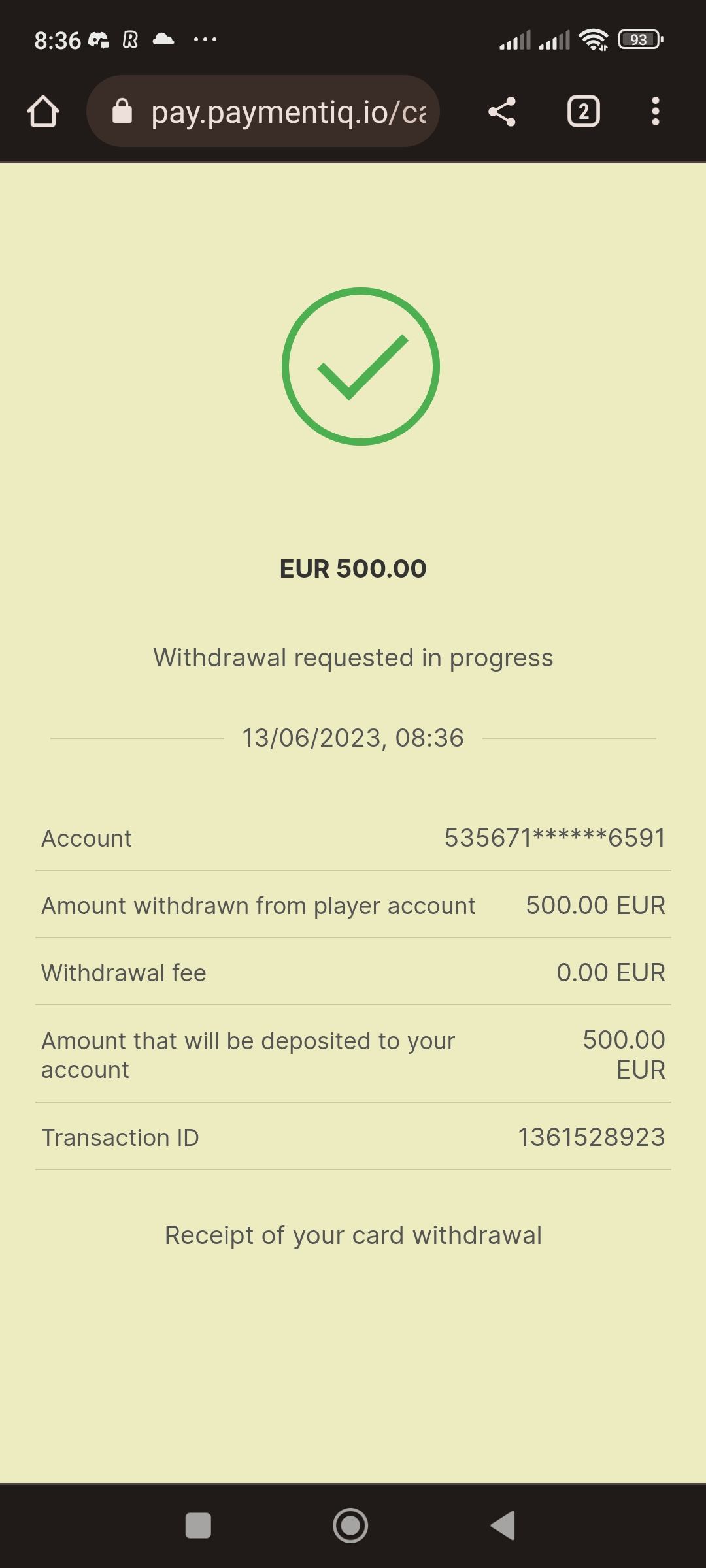The height and width of the screenshot is (1568, 706).
Task: Tap 'Withdrawal requested in progress' status text
Action: 353,658
